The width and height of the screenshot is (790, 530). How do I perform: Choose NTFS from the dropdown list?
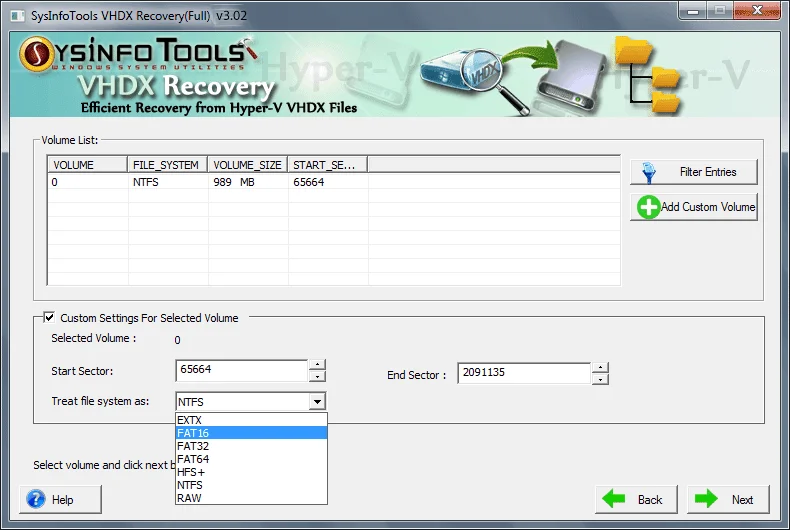(x=251, y=485)
